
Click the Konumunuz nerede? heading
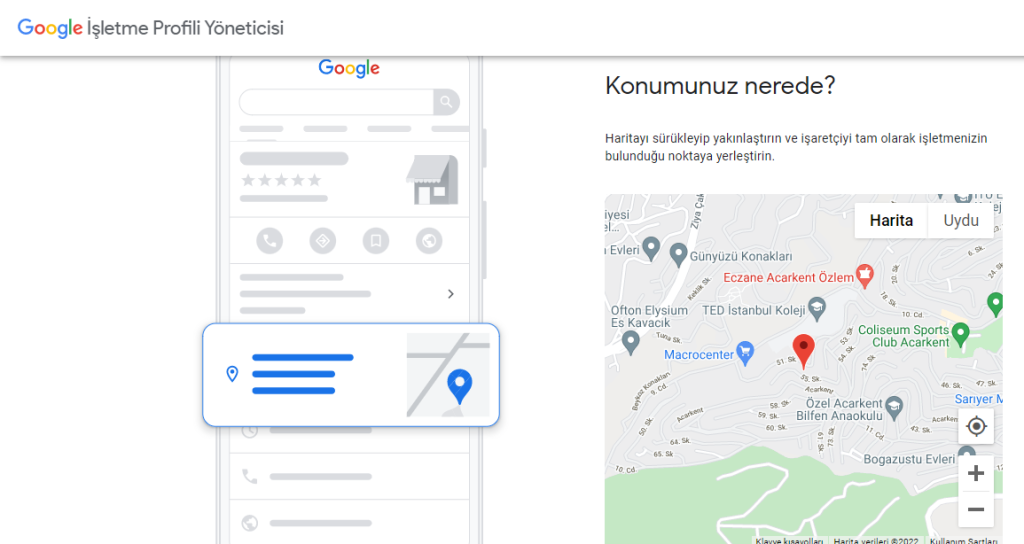(720, 86)
